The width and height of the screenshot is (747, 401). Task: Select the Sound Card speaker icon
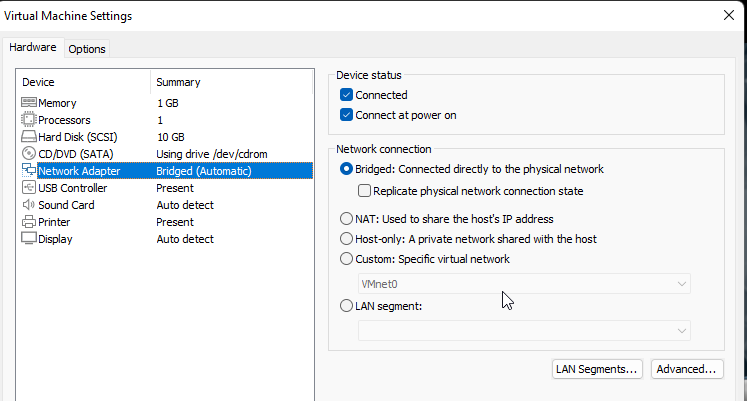coord(29,205)
